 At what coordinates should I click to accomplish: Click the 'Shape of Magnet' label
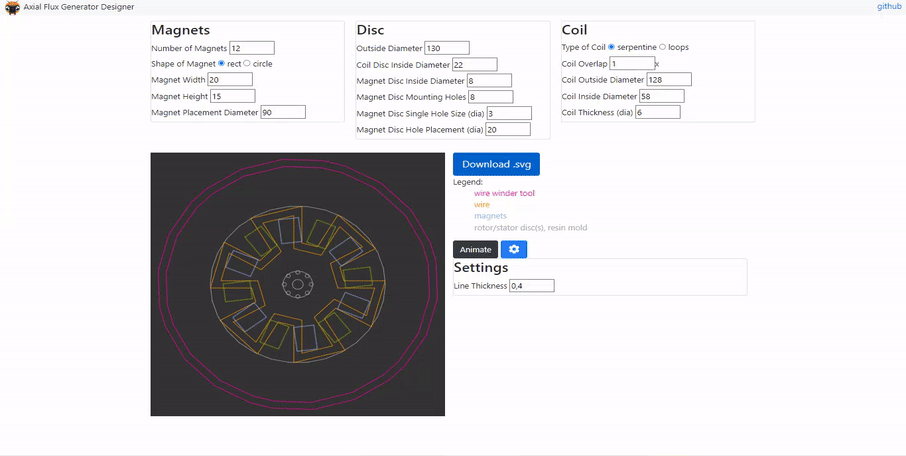tap(183, 64)
